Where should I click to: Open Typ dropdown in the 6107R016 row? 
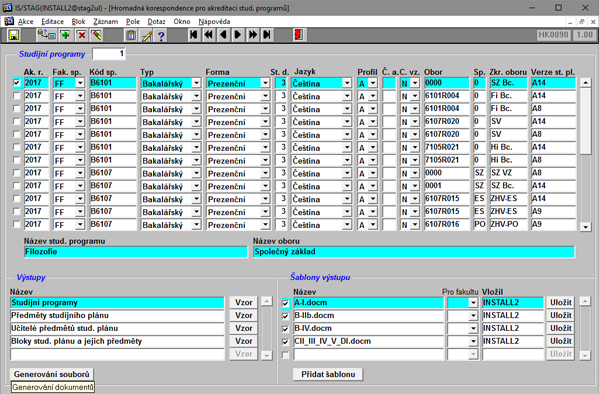pyautogui.click(x=196, y=225)
